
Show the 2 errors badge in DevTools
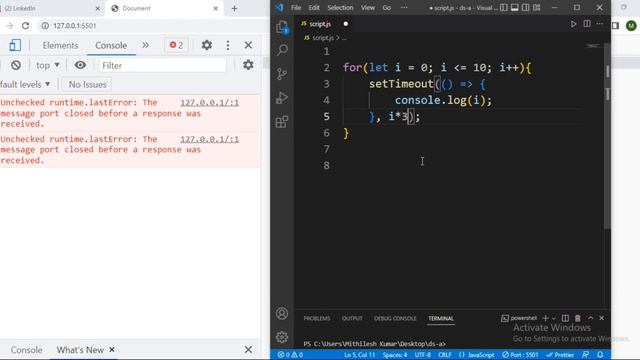coord(176,45)
